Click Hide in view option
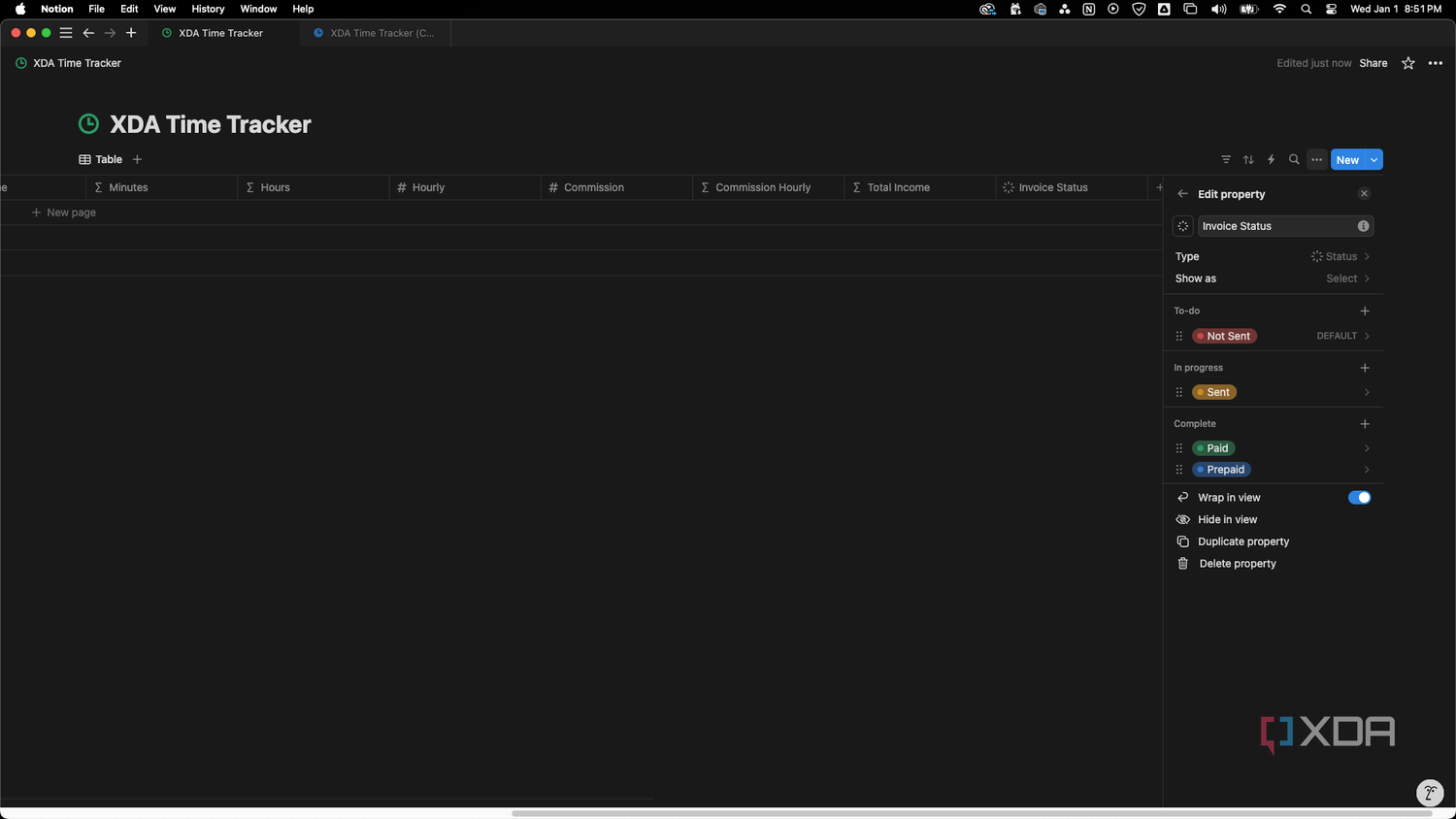 coord(1273,519)
